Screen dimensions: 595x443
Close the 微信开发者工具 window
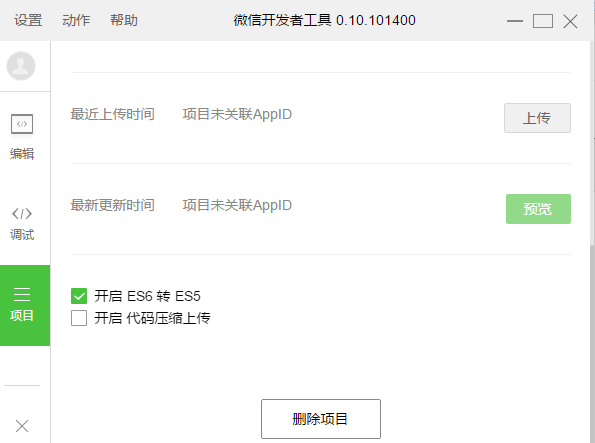(x=570, y=21)
